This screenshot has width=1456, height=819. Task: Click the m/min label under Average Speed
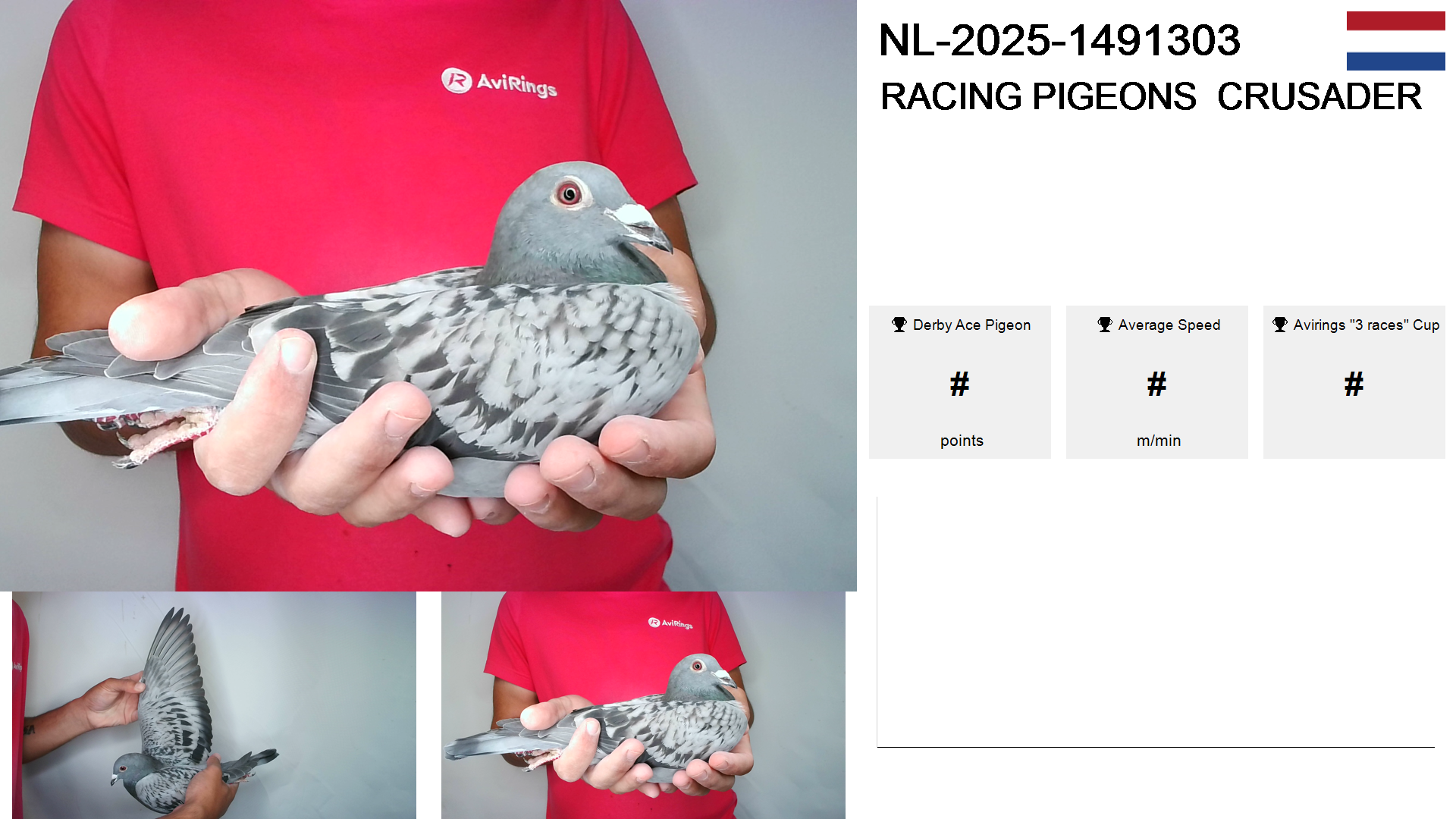[1159, 441]
